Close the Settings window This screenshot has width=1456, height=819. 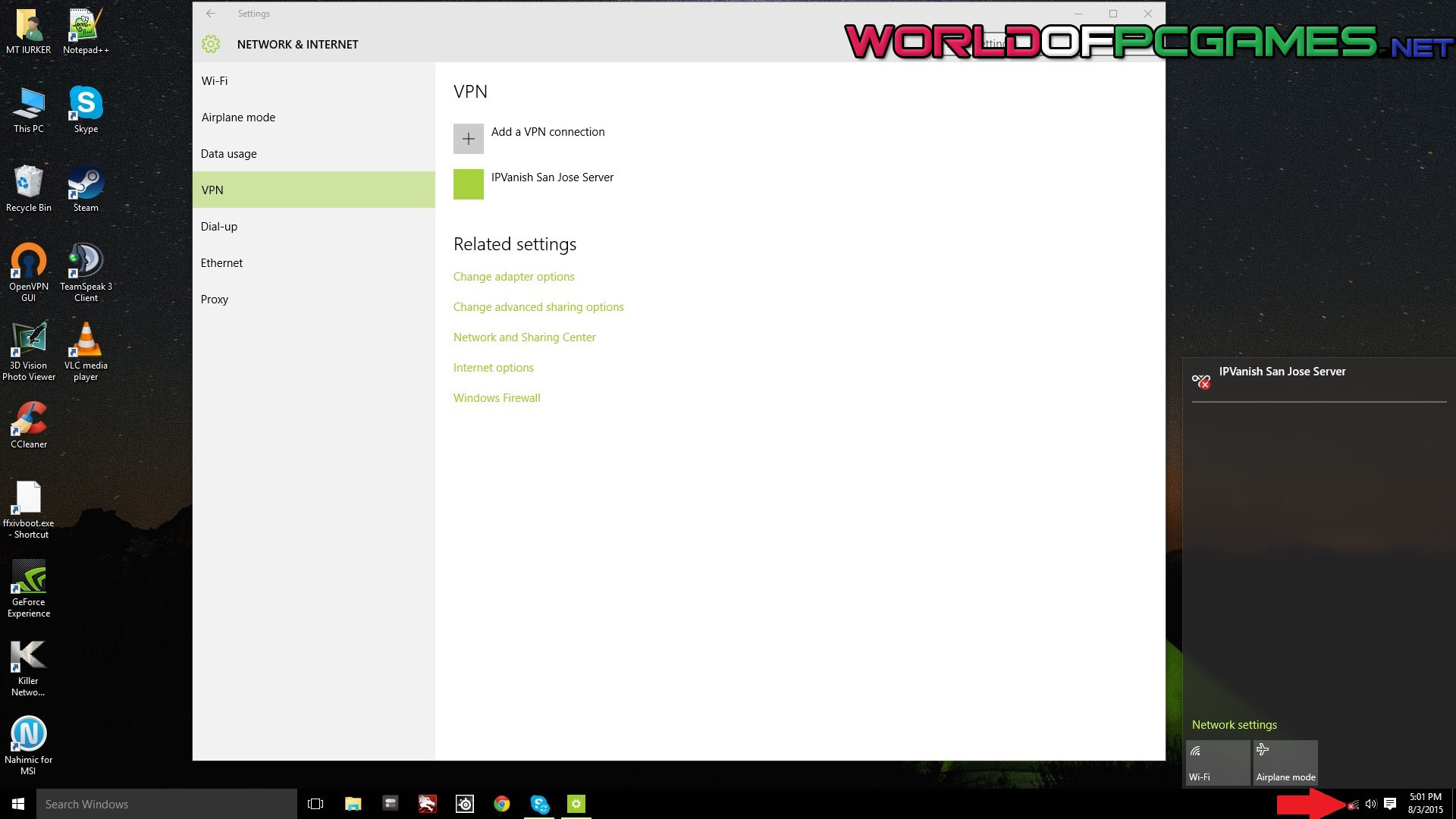(x=1148, y=14)
